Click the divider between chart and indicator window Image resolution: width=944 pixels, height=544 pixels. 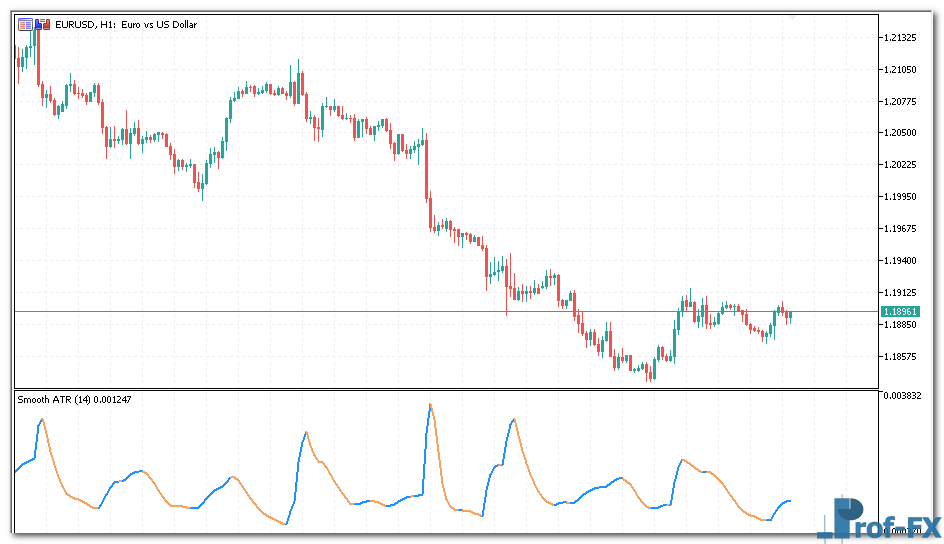(446, 389)
